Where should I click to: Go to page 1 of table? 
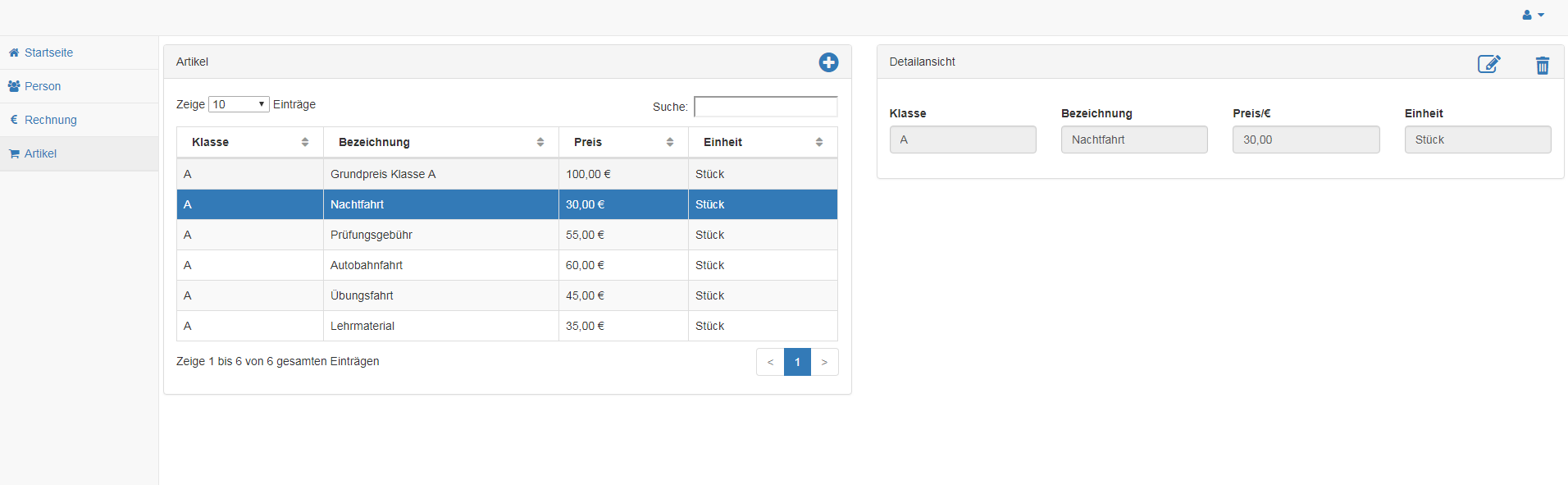pos(797,362)
